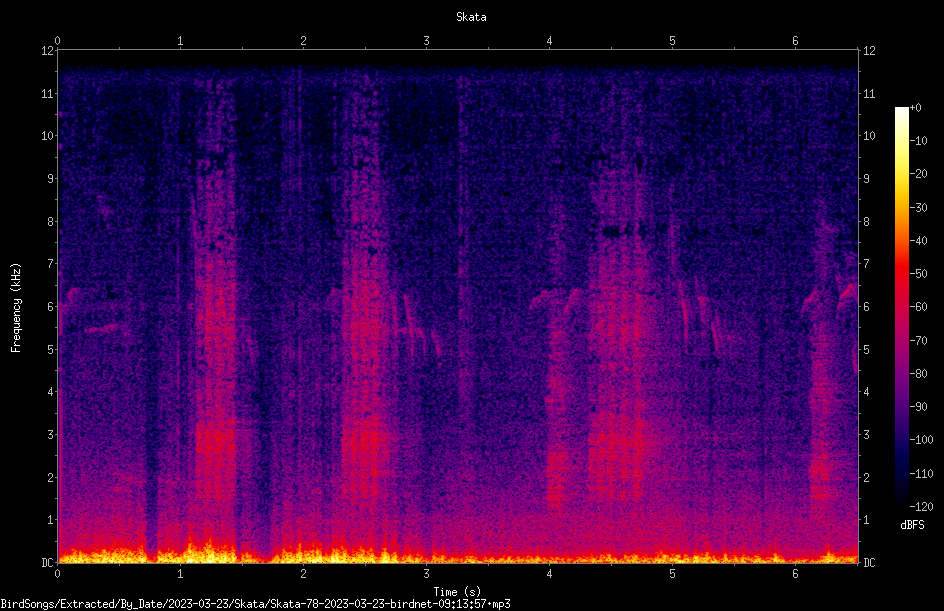Click the dBFS unit label under color bar
The height and width of the screenshot is (611, 944).
click(x=912, y=525)
